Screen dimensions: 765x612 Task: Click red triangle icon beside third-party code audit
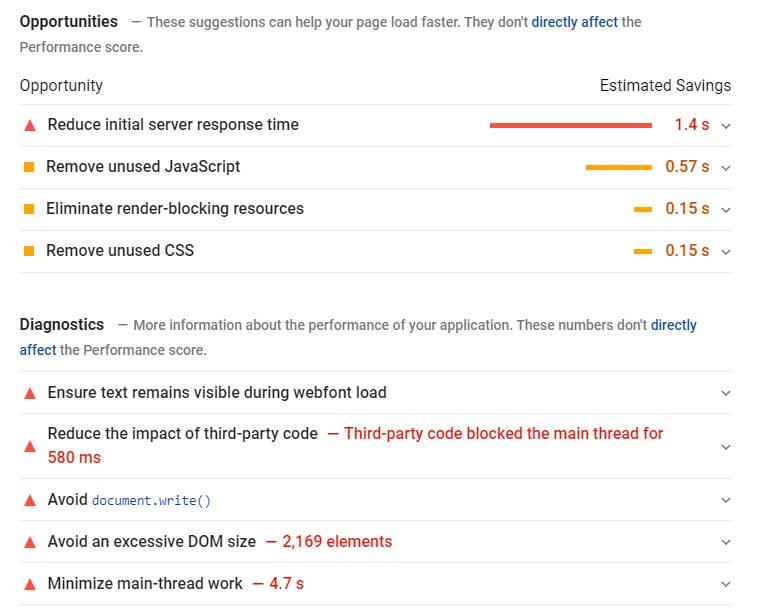tap(30, 446)
